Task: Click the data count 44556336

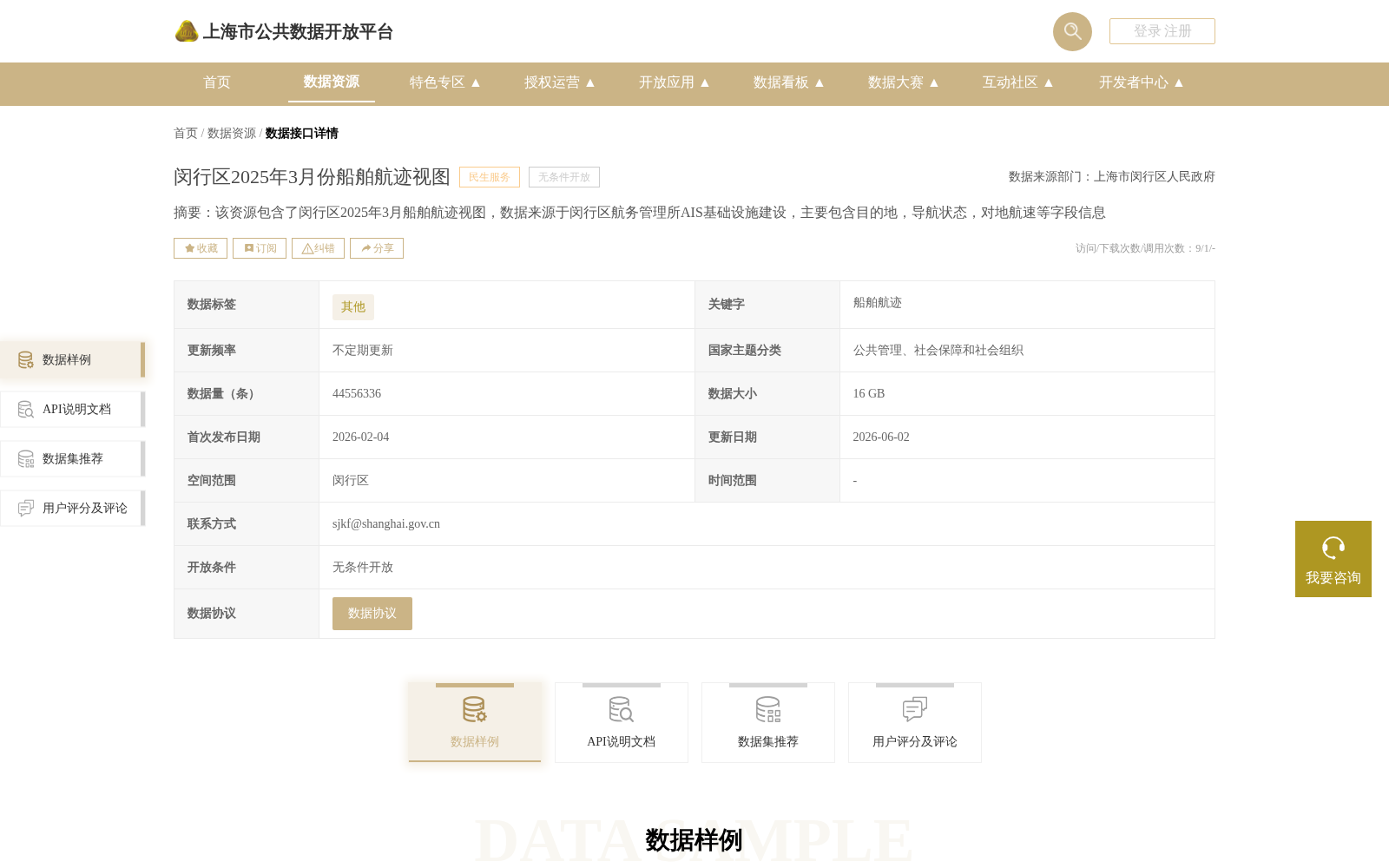Action: 357,394
